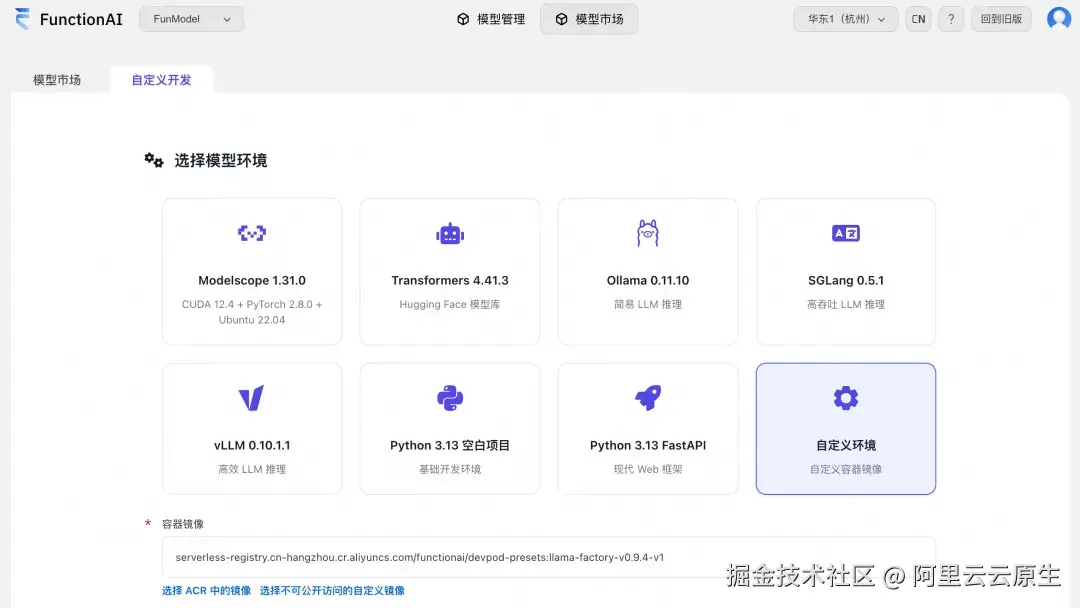Open the 模型管理 menu
Image resolution: width=1080 pixels, height=608 pixels.
(490, 19)
